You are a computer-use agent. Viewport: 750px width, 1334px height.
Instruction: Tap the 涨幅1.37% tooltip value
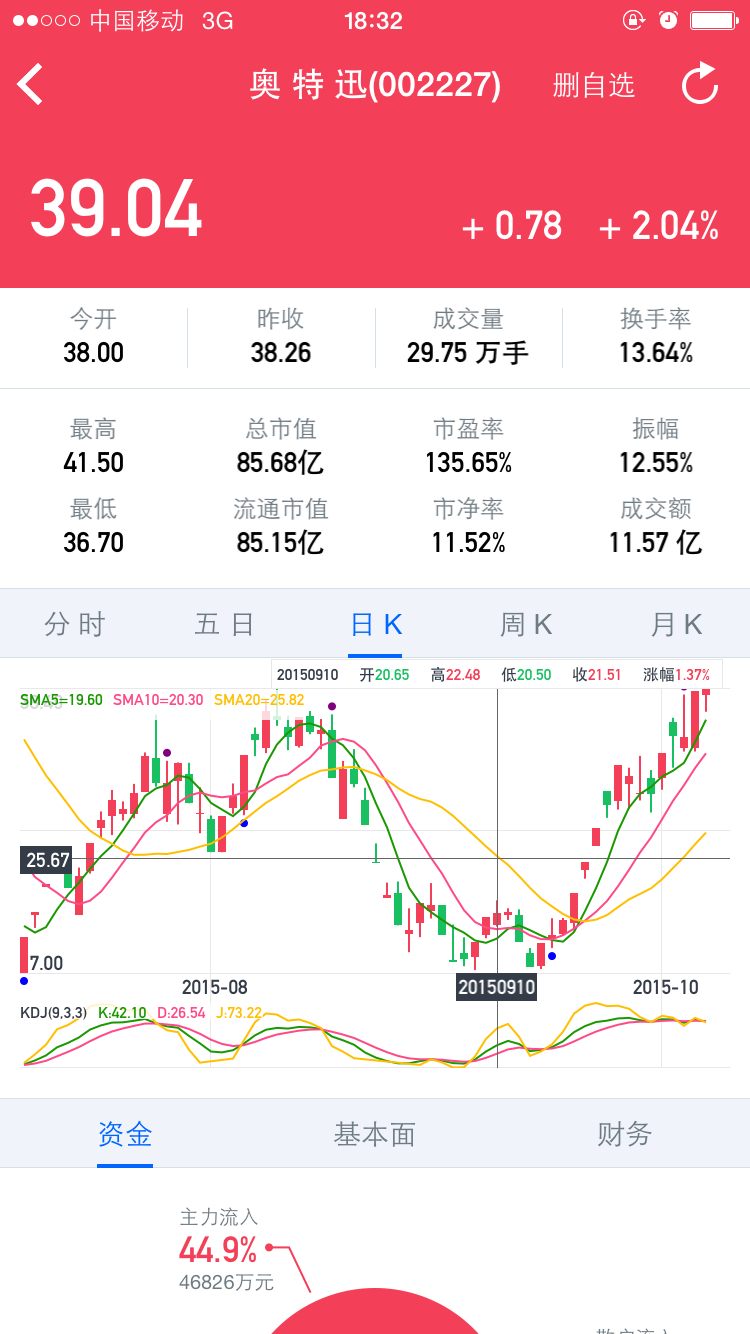tap(676, 675)
